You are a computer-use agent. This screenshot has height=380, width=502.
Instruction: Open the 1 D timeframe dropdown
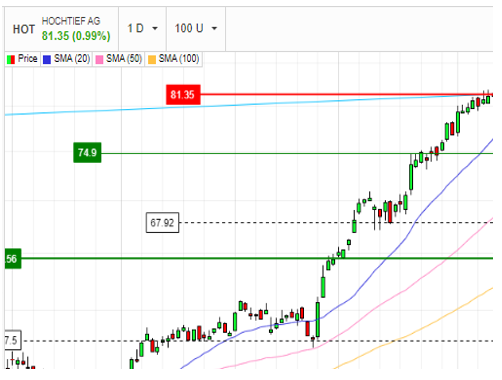click(142, 29)
